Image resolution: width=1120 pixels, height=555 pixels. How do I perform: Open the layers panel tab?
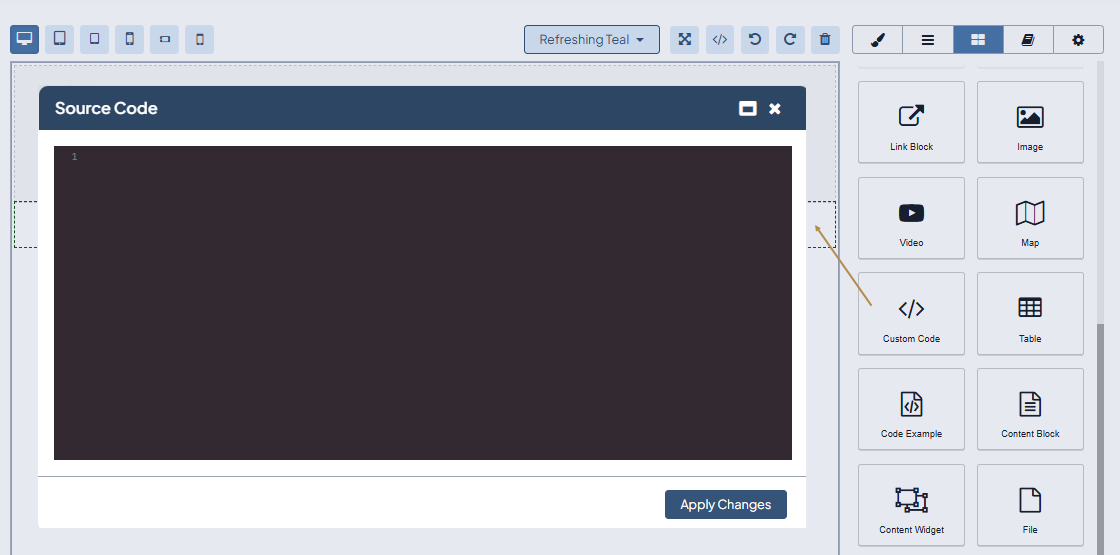click(x=928, y=40)
